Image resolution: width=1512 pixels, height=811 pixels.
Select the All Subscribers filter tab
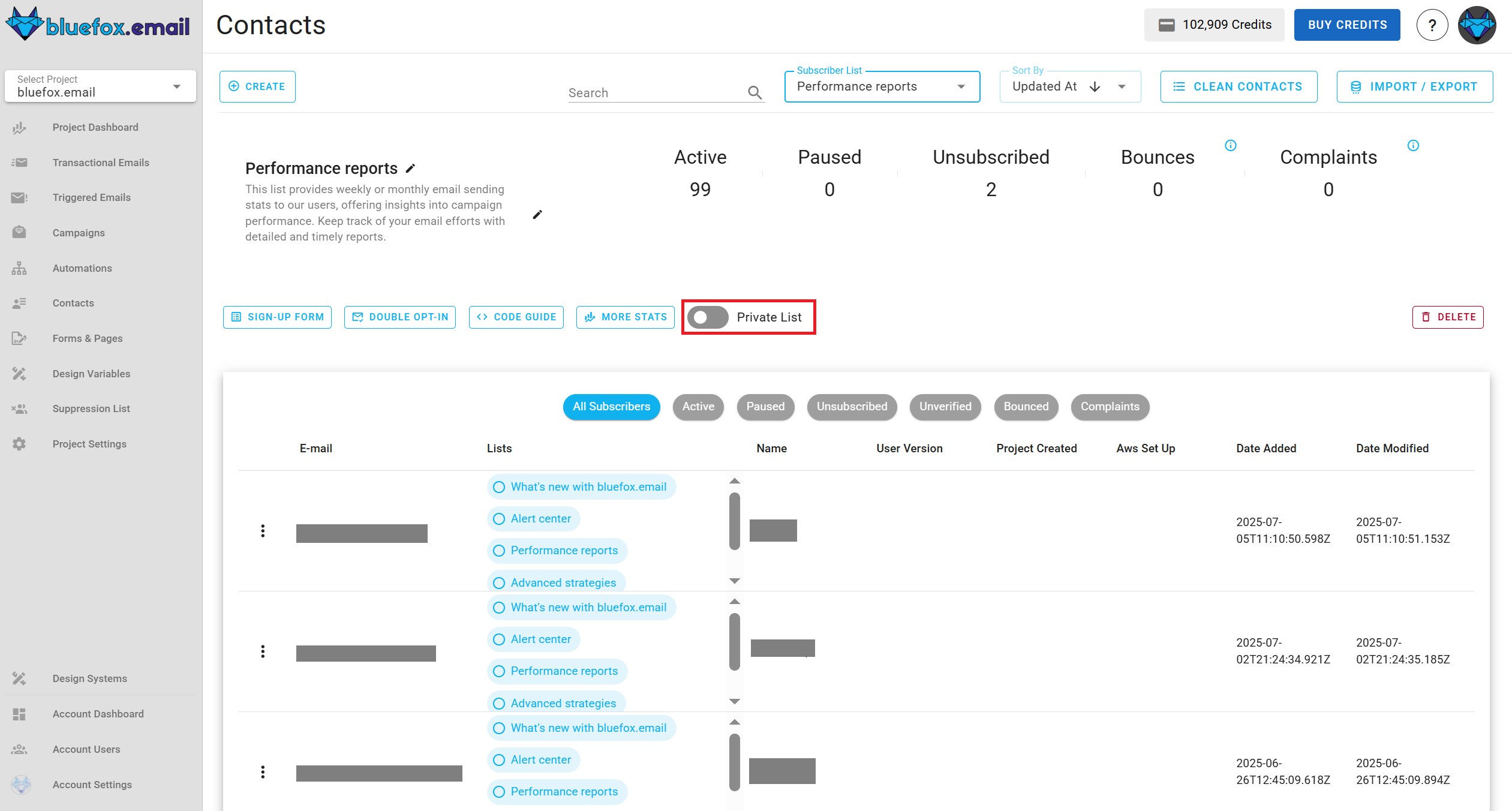611,407
